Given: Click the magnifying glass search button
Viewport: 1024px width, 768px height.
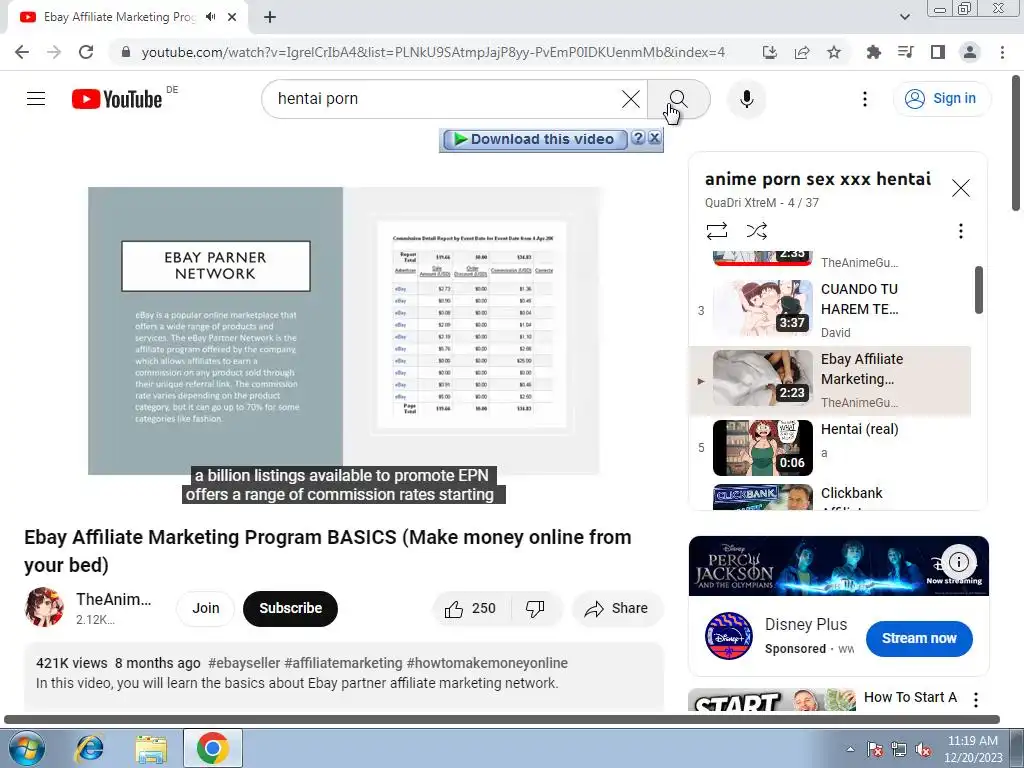Looking at the screenshot, I should coord(679,99).
